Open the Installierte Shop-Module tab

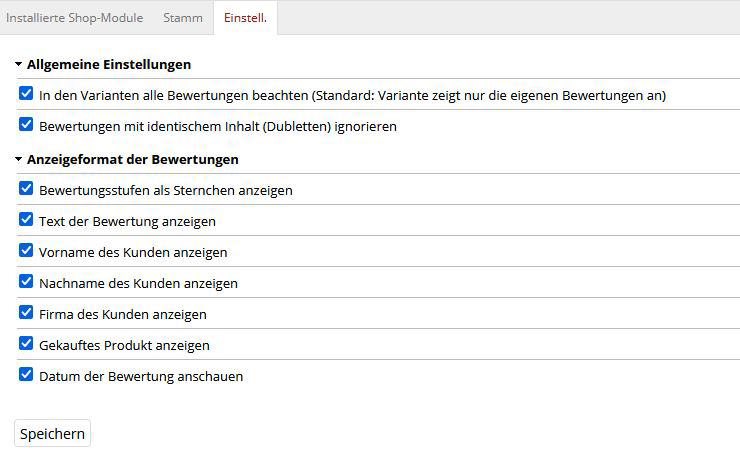pyautogui.click(x=75, y=18)
